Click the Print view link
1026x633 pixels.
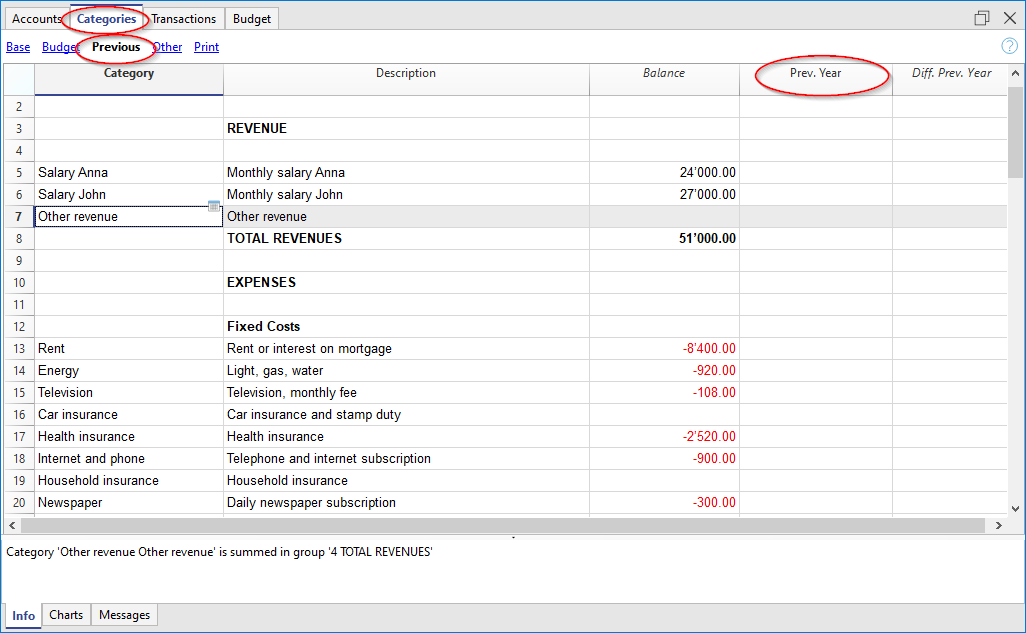pyautogui.click(x=207, y=47)
